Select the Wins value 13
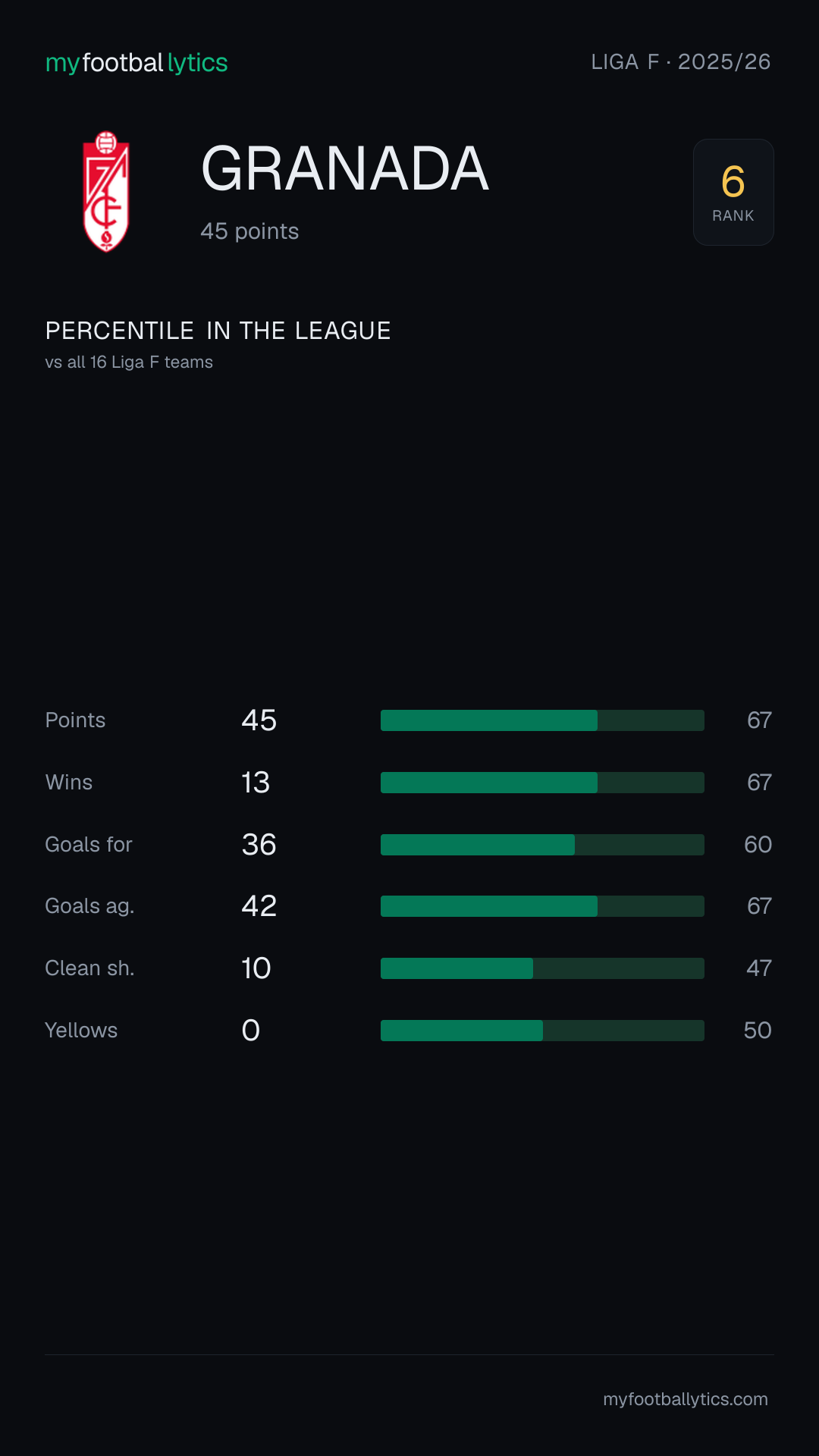Viewport: 819px width, 1456px height. coord(256,783)
